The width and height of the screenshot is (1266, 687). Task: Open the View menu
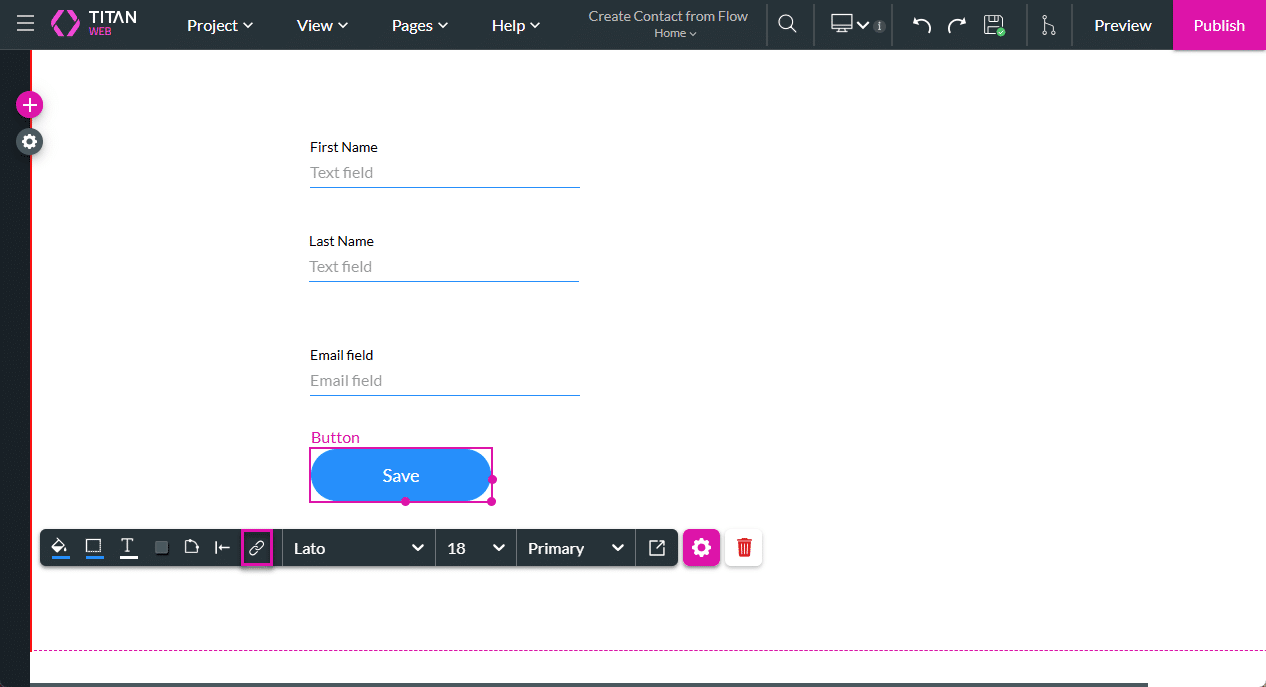321,25
